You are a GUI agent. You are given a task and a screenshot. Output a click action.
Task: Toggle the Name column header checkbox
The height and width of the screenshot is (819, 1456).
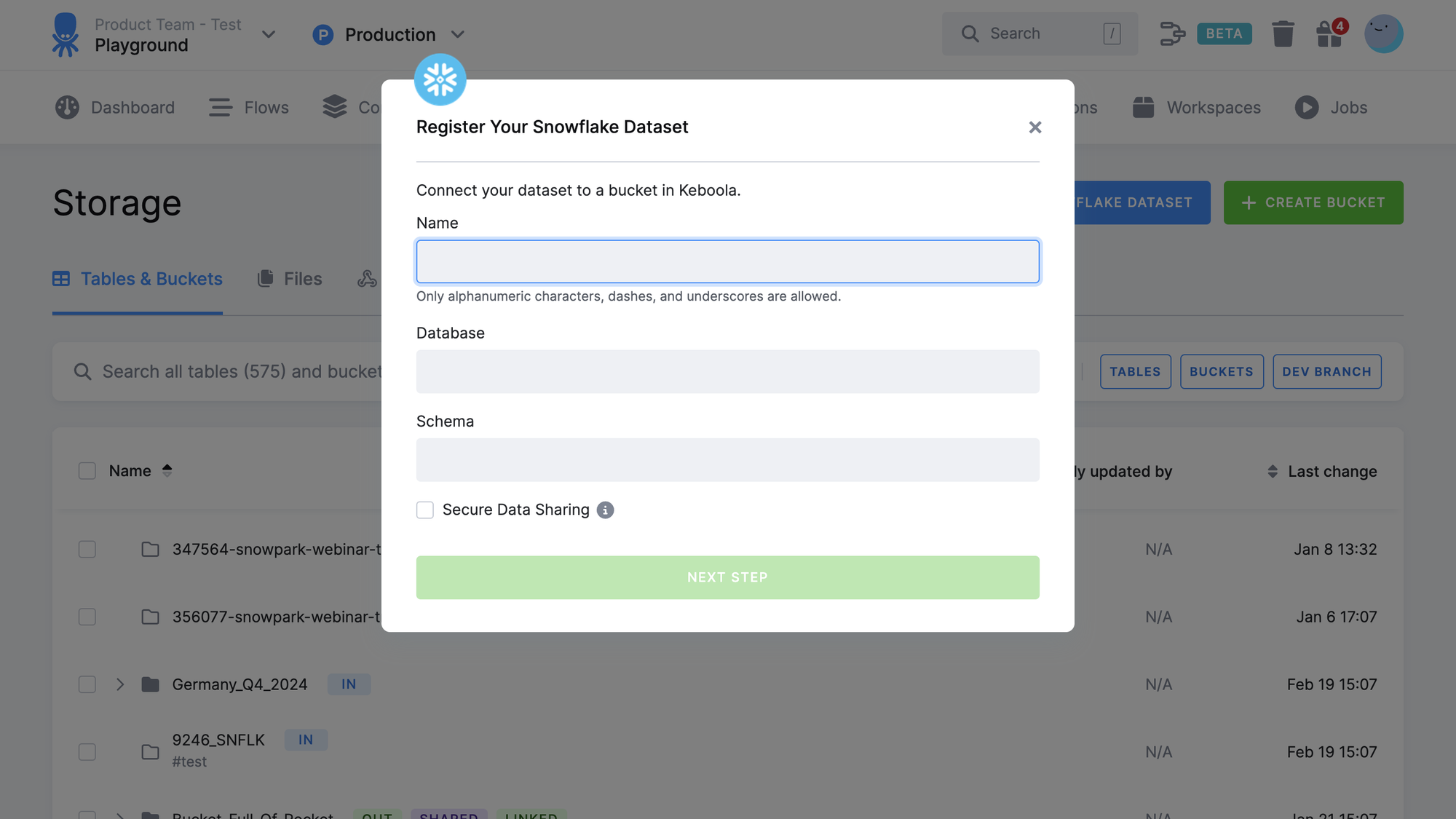(87, 470)
